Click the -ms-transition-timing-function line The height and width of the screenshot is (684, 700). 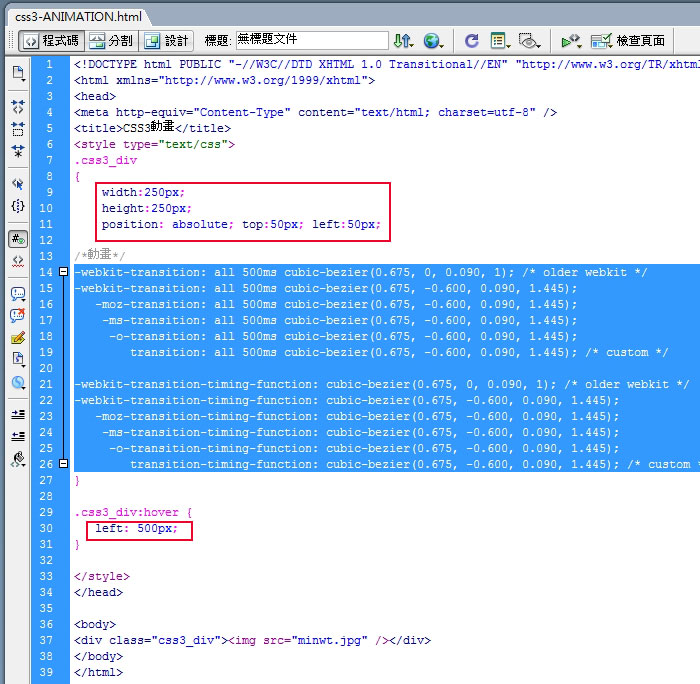tap(361, 432)
